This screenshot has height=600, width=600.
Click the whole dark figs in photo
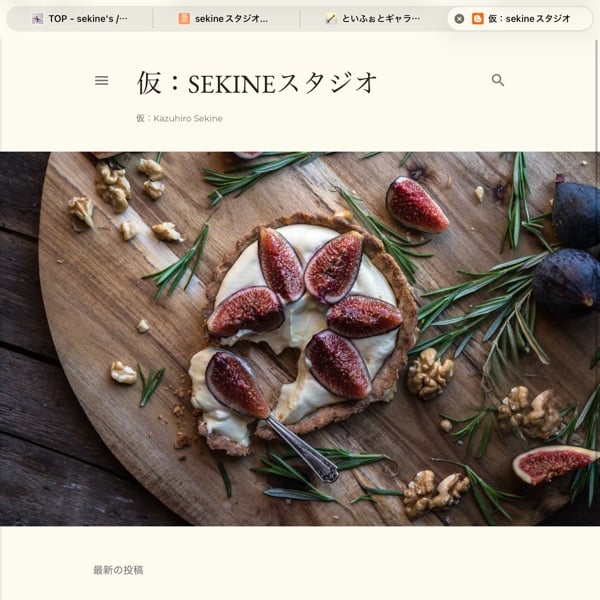click(x=568, y=248)
